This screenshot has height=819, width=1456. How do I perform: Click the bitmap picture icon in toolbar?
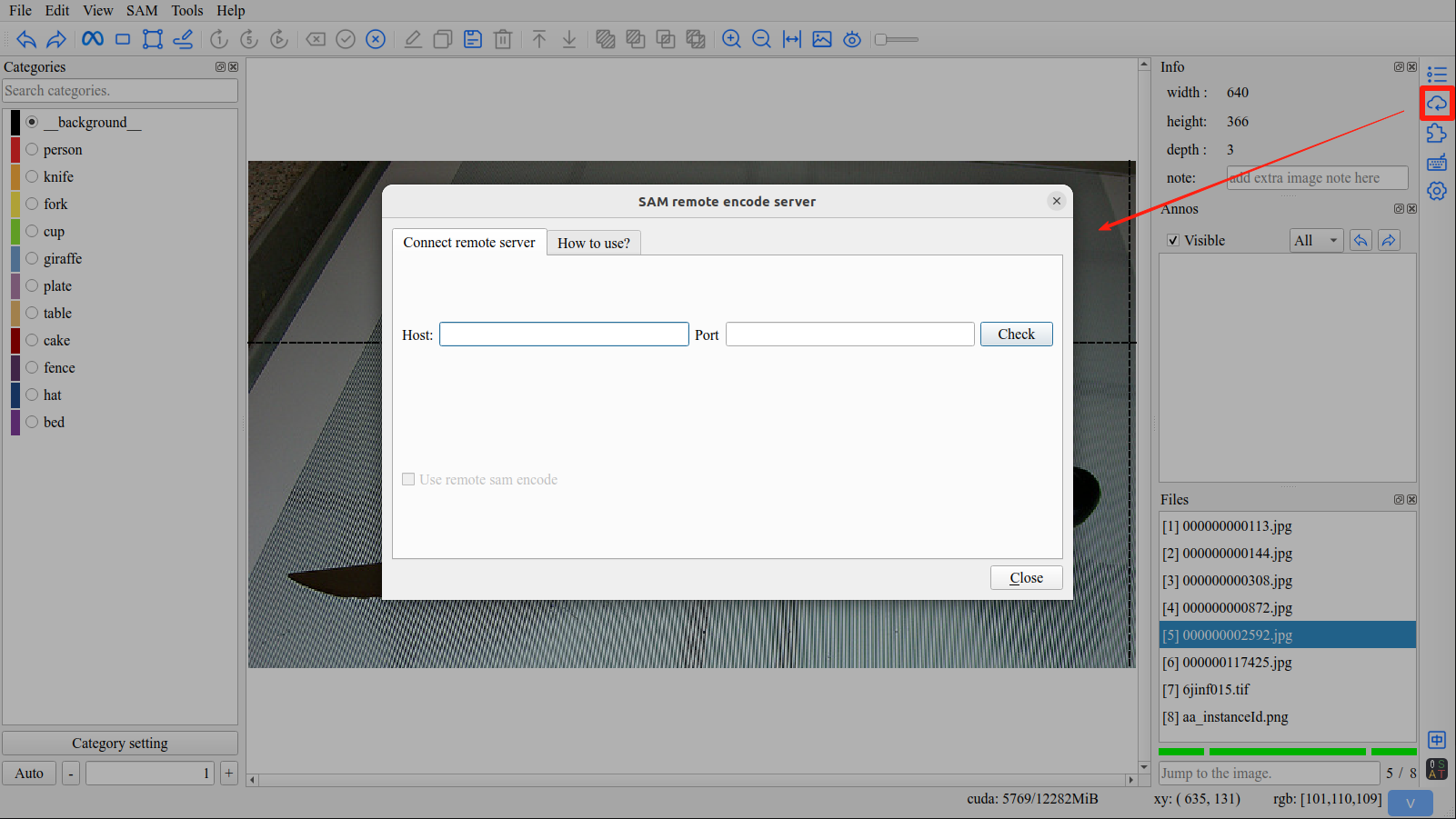822,39
